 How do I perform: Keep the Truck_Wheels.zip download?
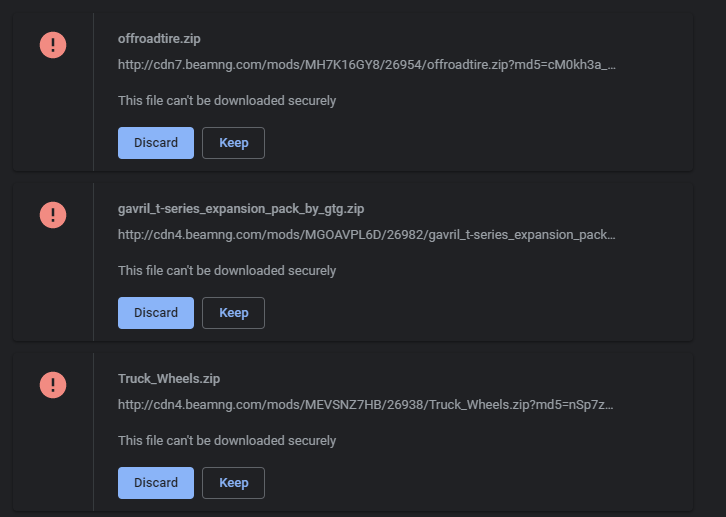pos(233,482)
